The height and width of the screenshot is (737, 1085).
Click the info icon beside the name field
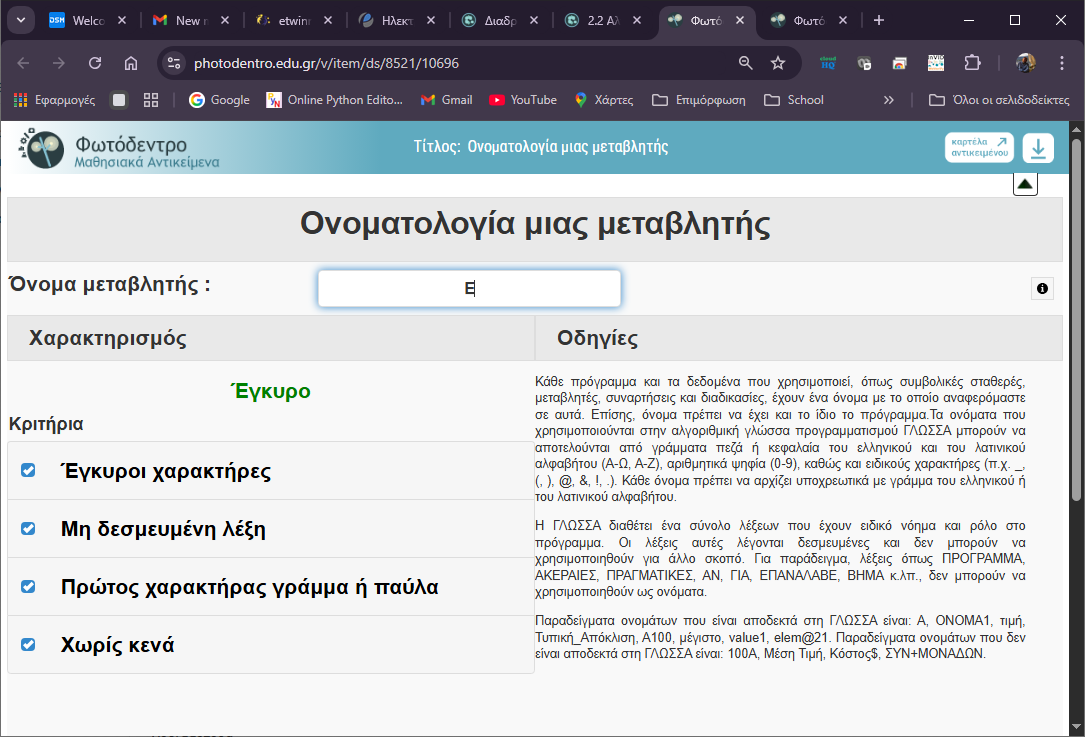coord(1042,289)
